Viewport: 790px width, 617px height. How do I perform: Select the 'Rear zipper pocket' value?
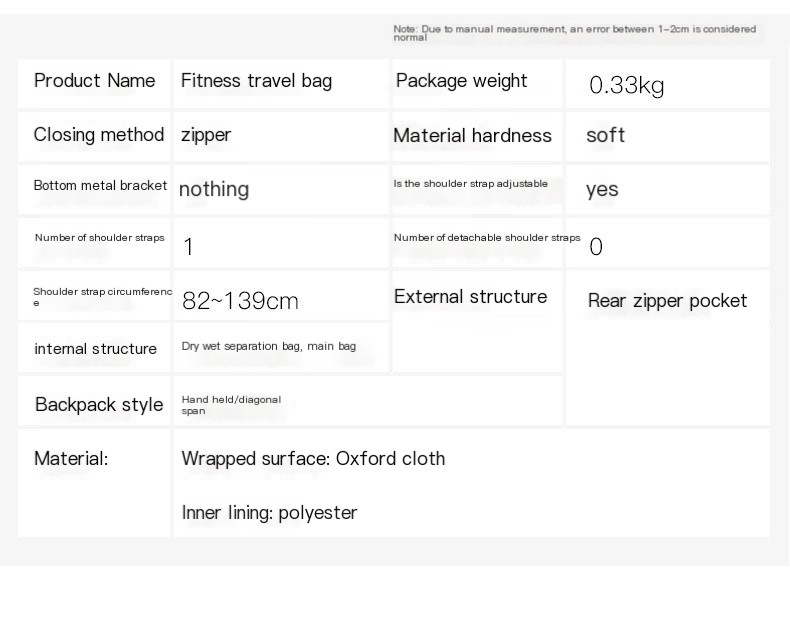pos(667,301)
